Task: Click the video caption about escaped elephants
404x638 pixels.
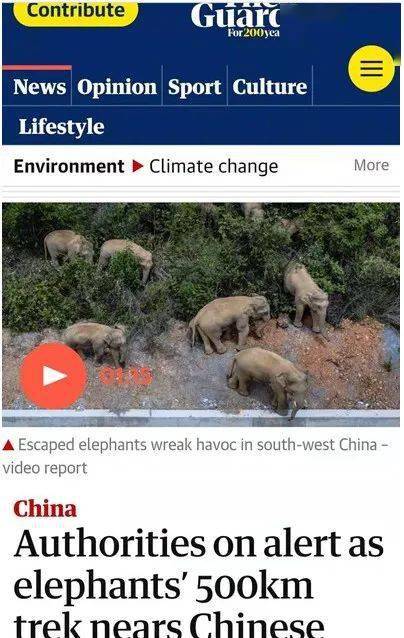Action: [x=195, y=456]
